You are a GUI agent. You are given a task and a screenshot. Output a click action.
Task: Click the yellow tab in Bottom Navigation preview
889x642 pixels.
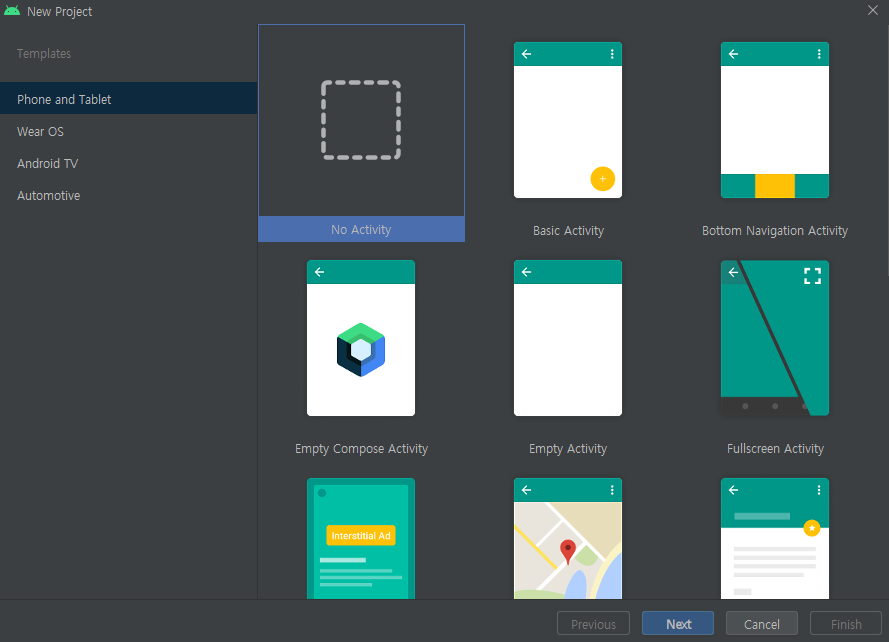click(x=774, y=186)
